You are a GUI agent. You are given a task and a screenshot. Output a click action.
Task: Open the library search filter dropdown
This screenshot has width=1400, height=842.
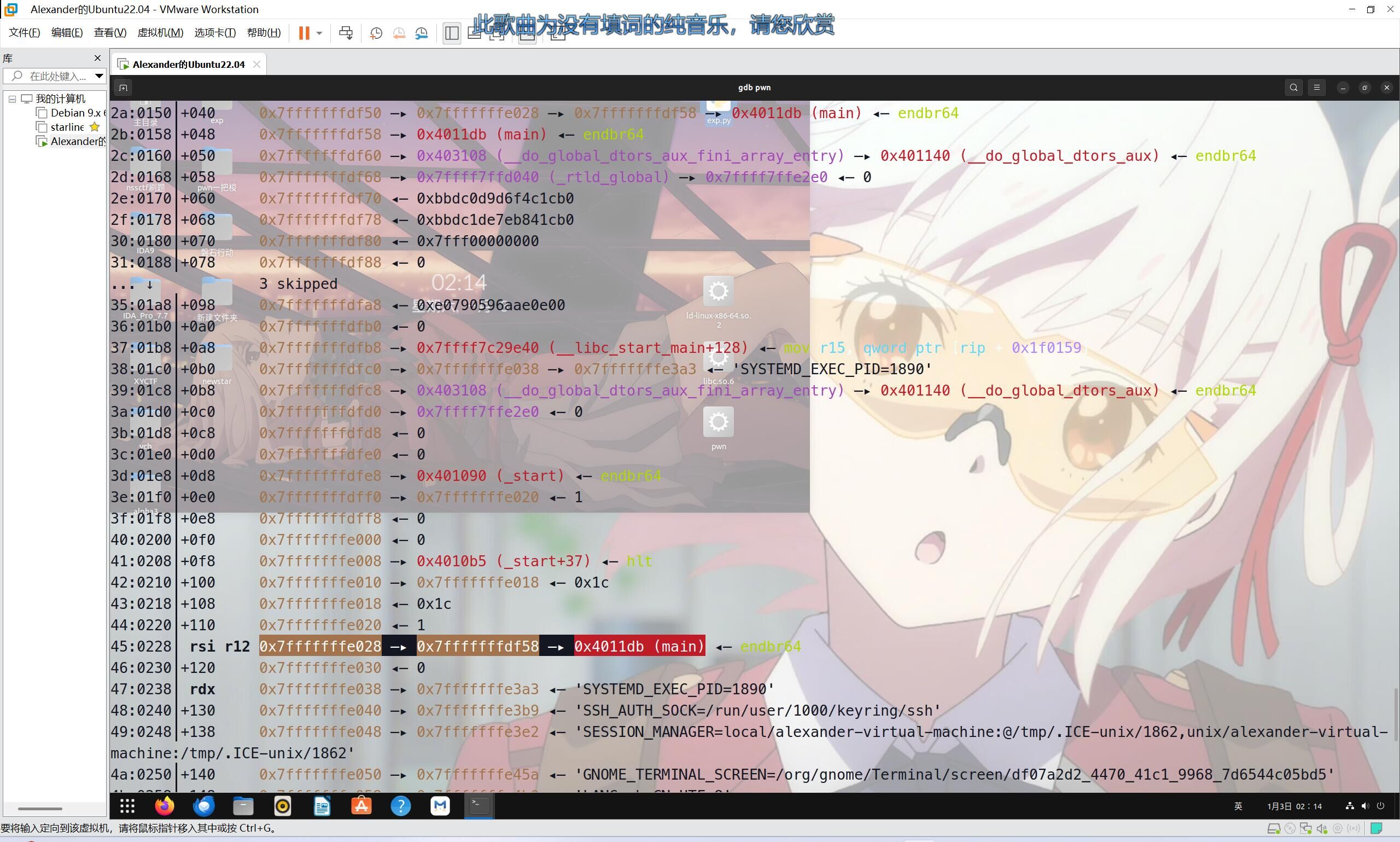pyautogui.click(x=98, y=76)
